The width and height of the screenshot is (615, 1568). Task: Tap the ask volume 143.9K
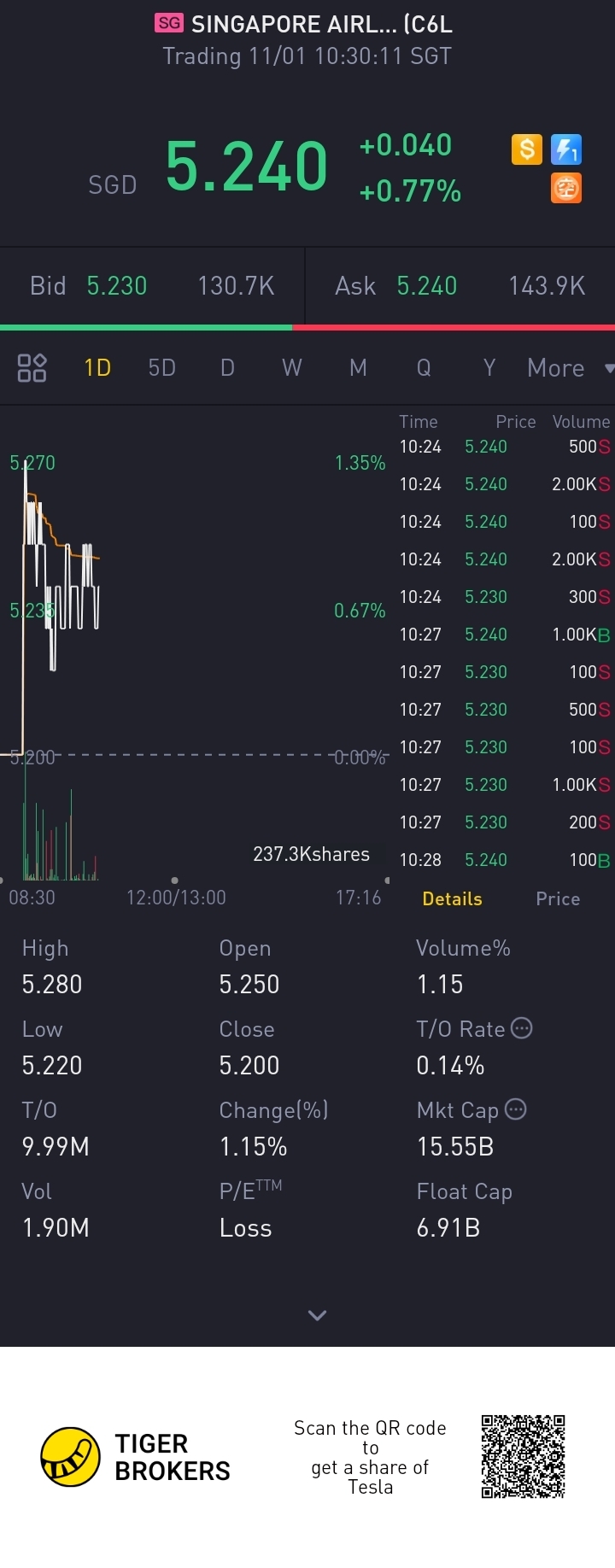(x=547, y=286)
